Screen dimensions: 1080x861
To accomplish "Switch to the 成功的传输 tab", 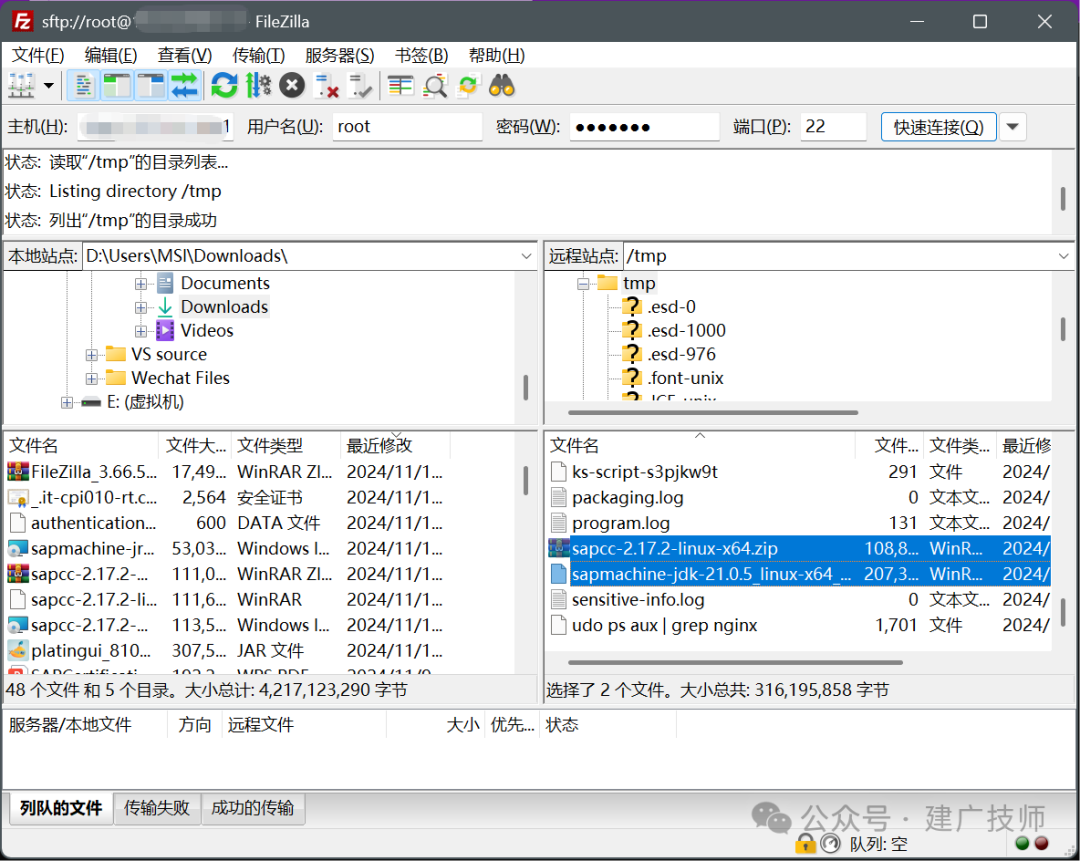I will coord(252,808).
